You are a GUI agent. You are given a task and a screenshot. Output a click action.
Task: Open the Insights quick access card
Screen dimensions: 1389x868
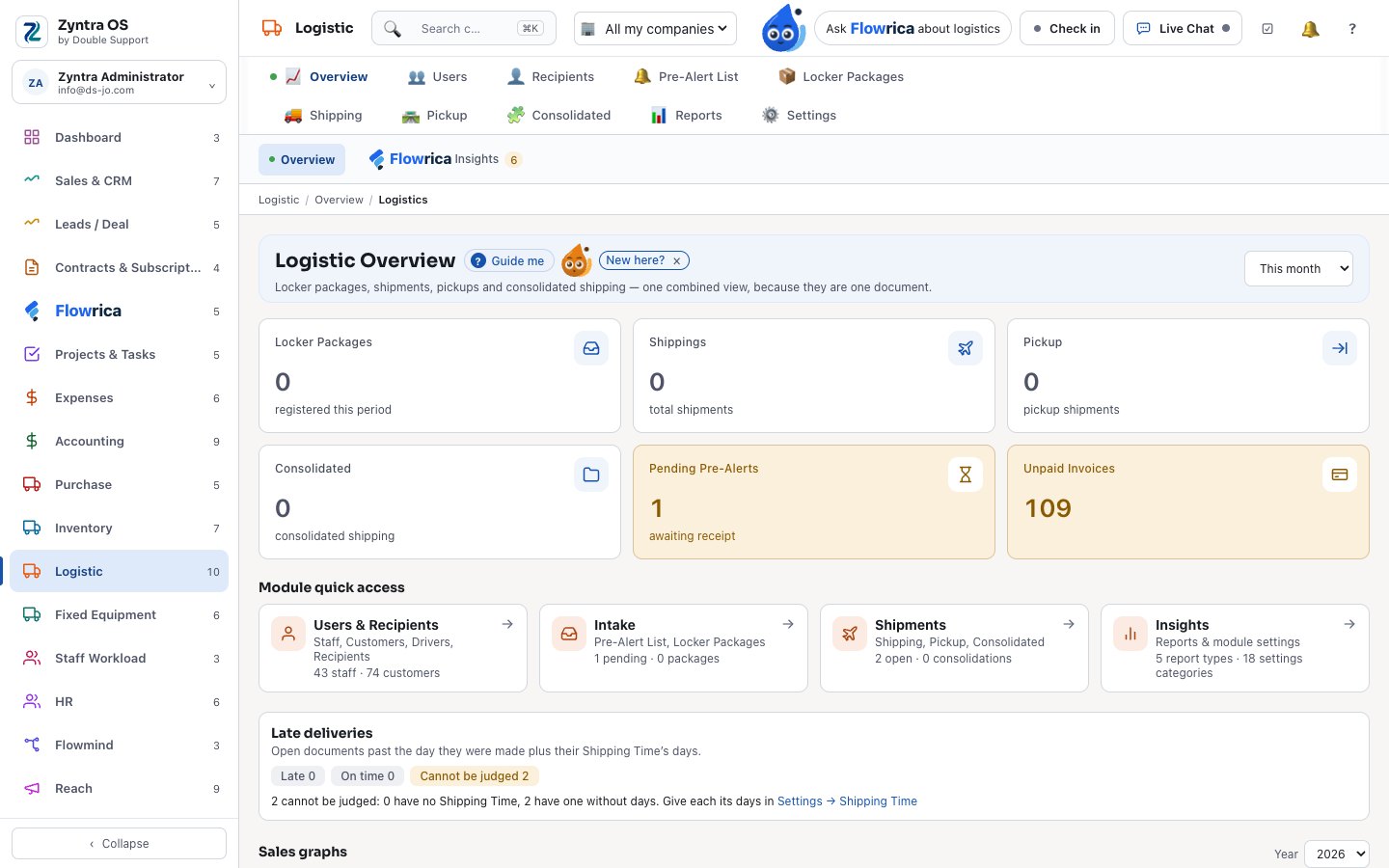pyautogui.click(x=1235, y=648)
